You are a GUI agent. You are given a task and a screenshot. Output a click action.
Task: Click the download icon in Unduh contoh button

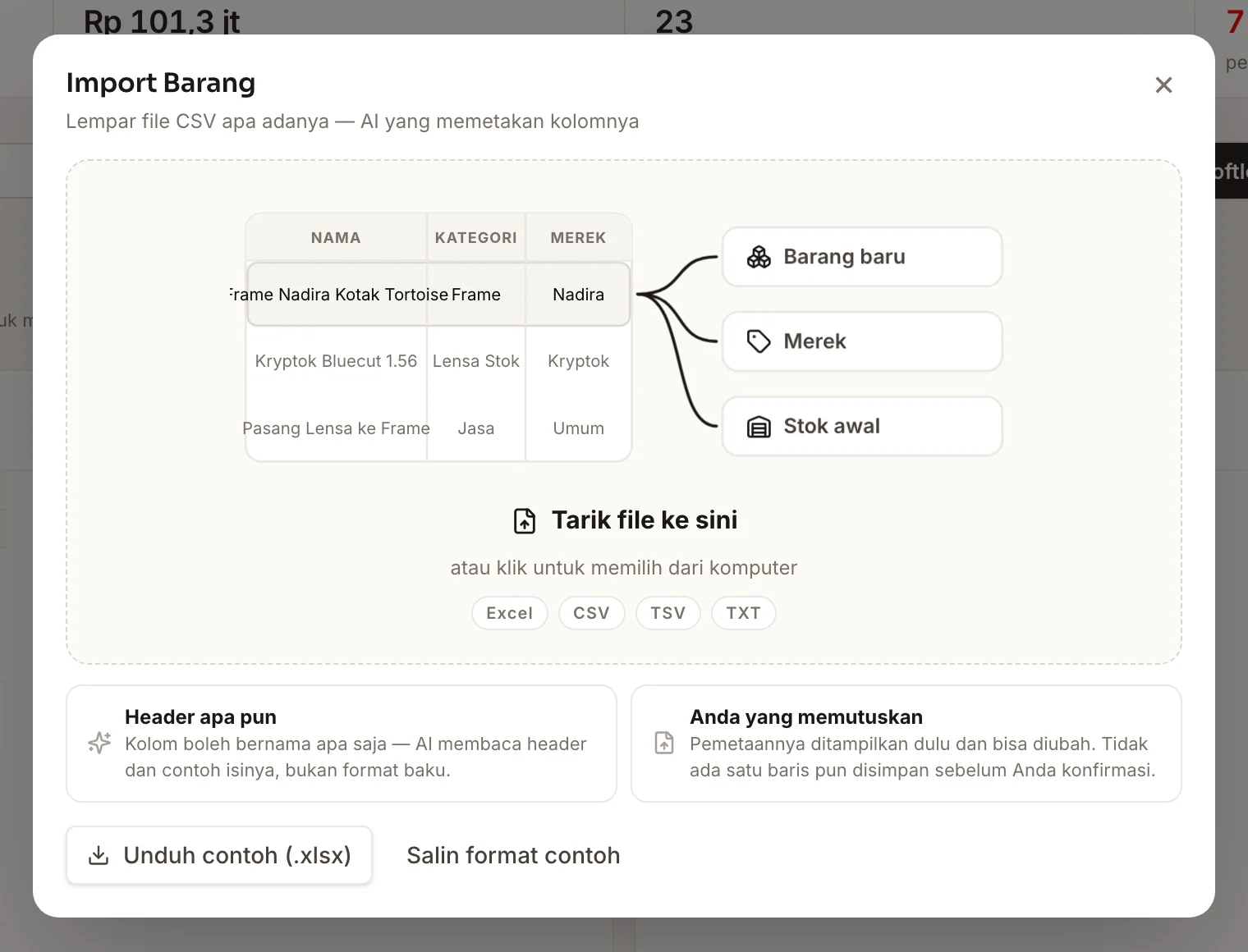(x=99, y=855)
